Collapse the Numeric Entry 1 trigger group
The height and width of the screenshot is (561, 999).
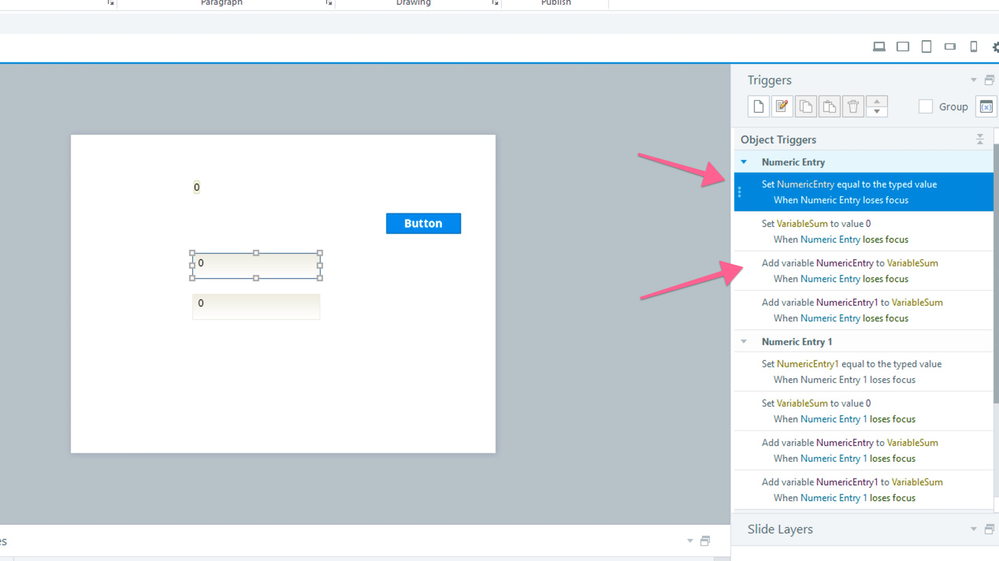(x=744, y=341)
